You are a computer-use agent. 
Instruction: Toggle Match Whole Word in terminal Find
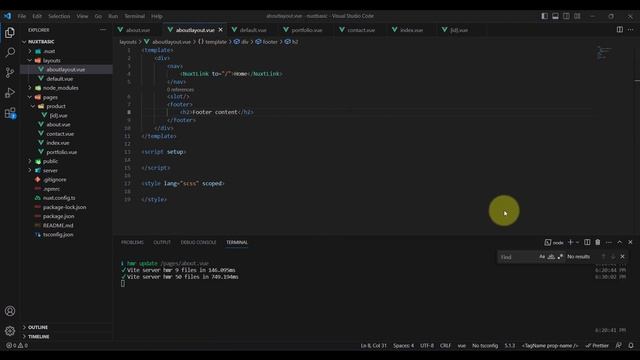[x=551, y=256]
